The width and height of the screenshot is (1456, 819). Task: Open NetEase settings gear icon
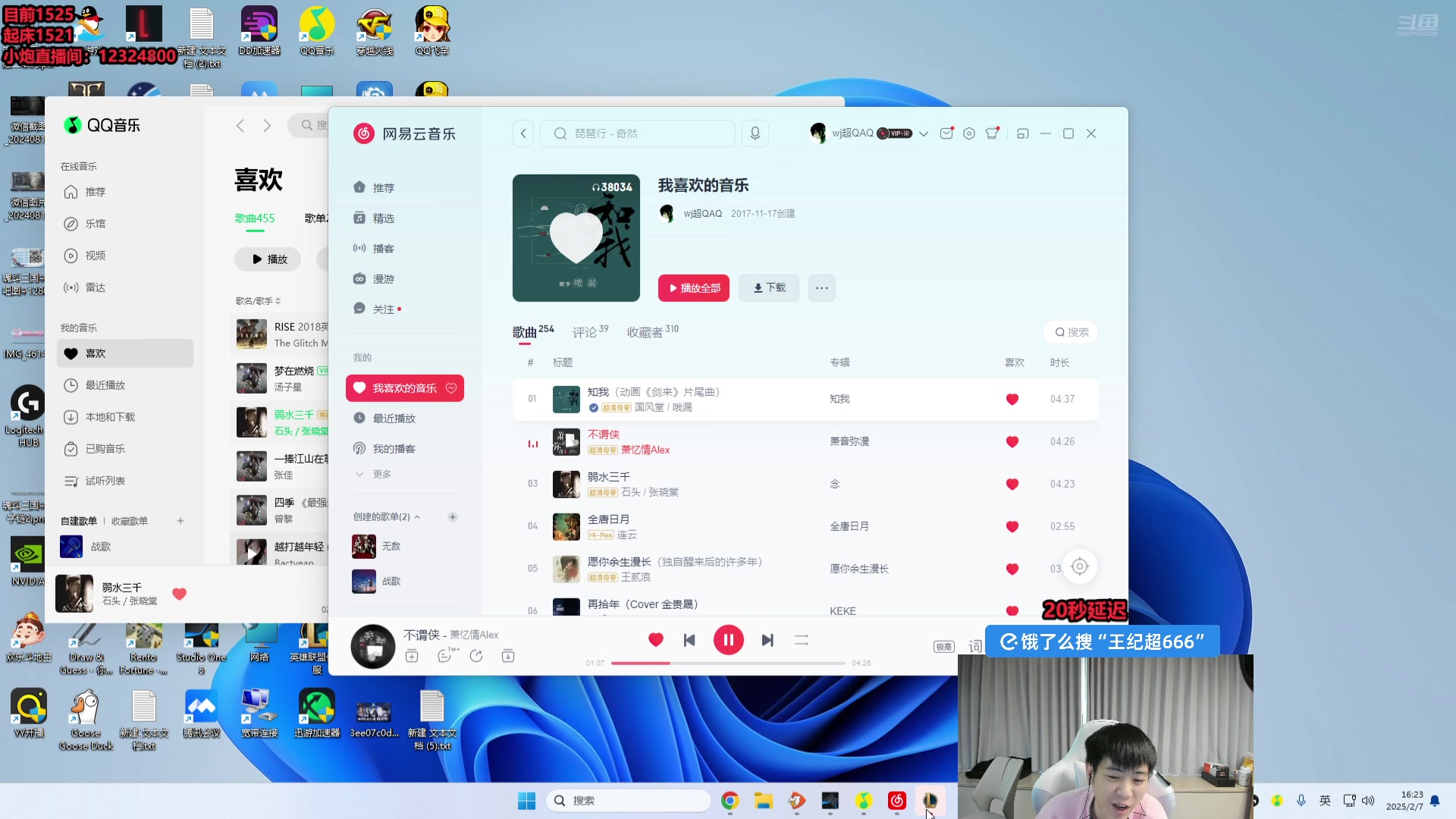click(969, 133)
